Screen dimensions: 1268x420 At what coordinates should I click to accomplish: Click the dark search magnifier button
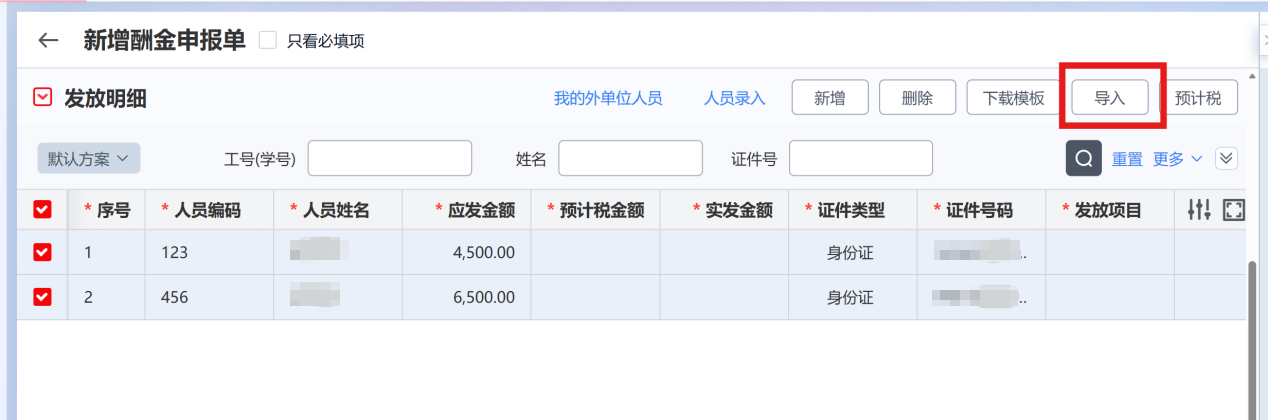[x=1083, y=158]
